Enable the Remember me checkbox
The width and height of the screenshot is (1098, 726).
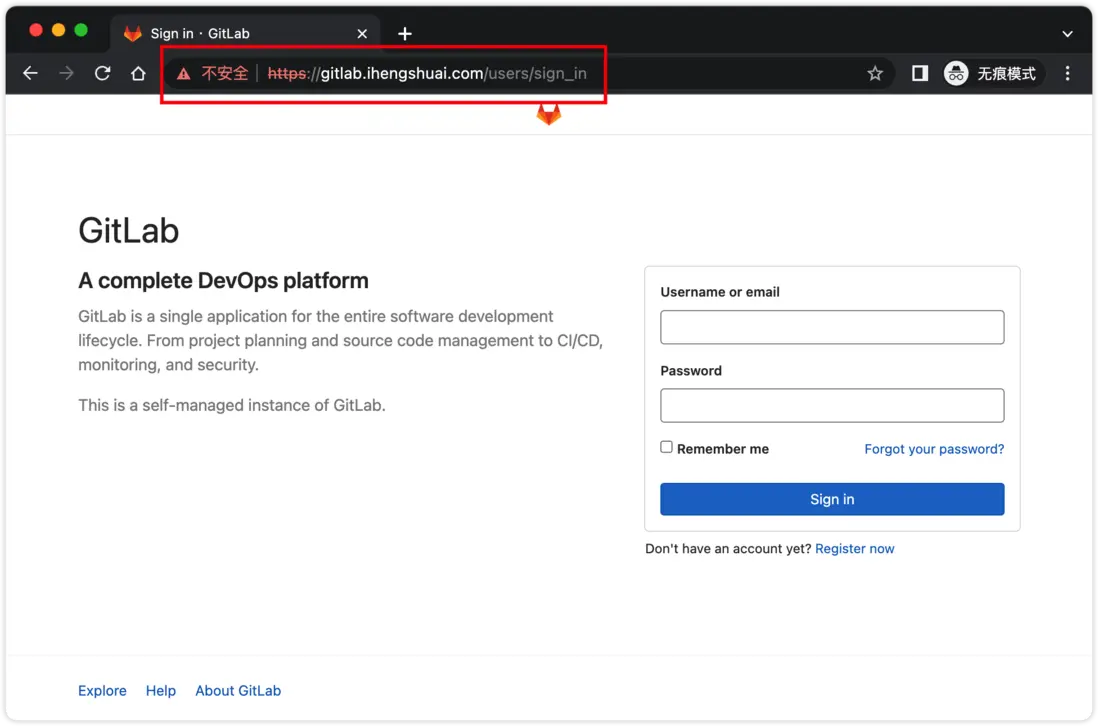click(667, 447)
